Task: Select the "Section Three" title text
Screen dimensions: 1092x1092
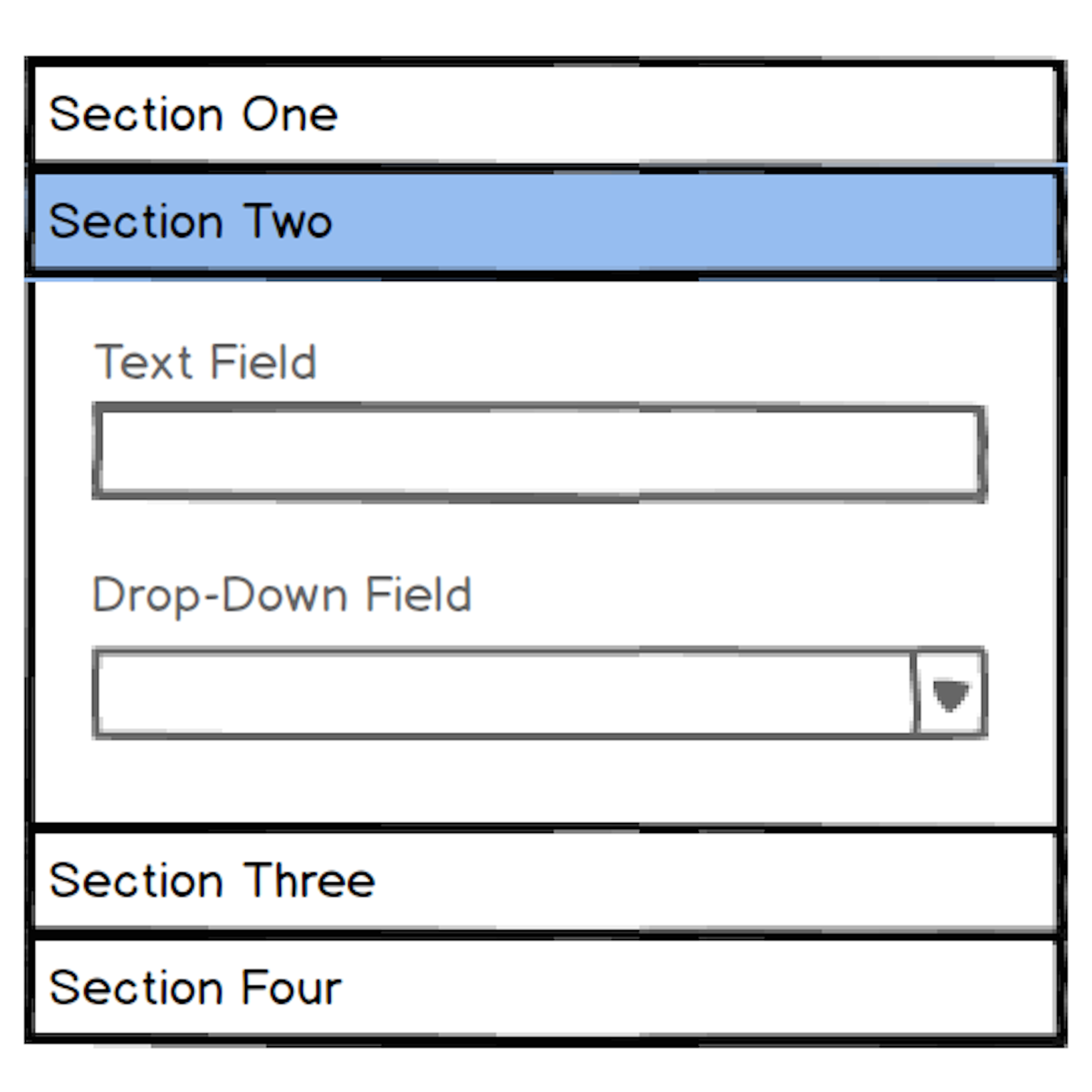Action: (x=212, y=880)
